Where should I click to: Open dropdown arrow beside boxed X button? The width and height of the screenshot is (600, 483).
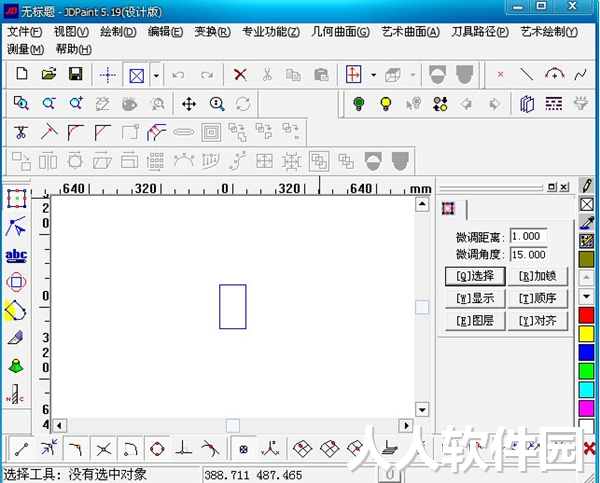[156, 75]
